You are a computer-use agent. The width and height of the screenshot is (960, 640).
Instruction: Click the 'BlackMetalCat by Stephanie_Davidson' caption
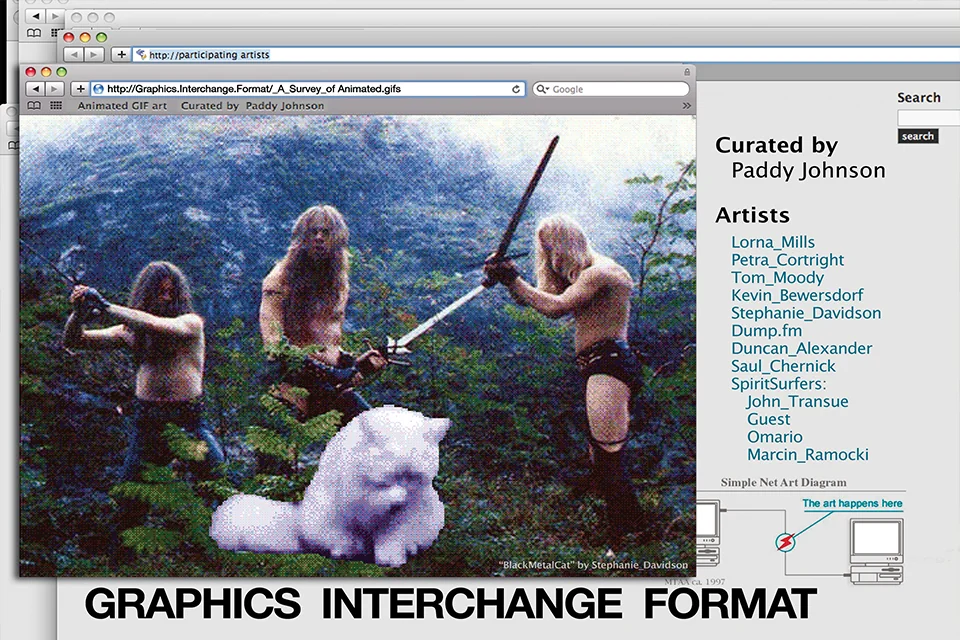click(x=593, y=565)
